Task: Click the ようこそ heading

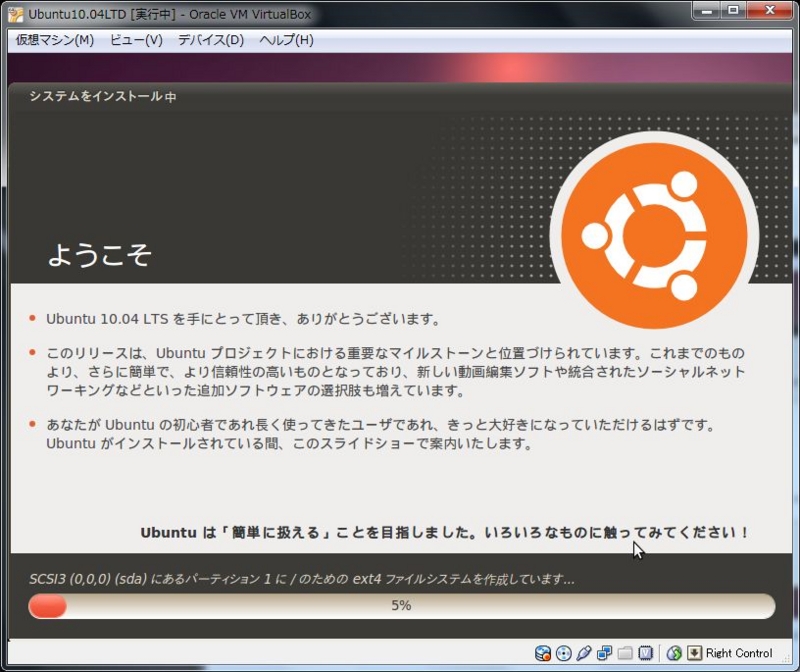Action: tap(99, 255)
